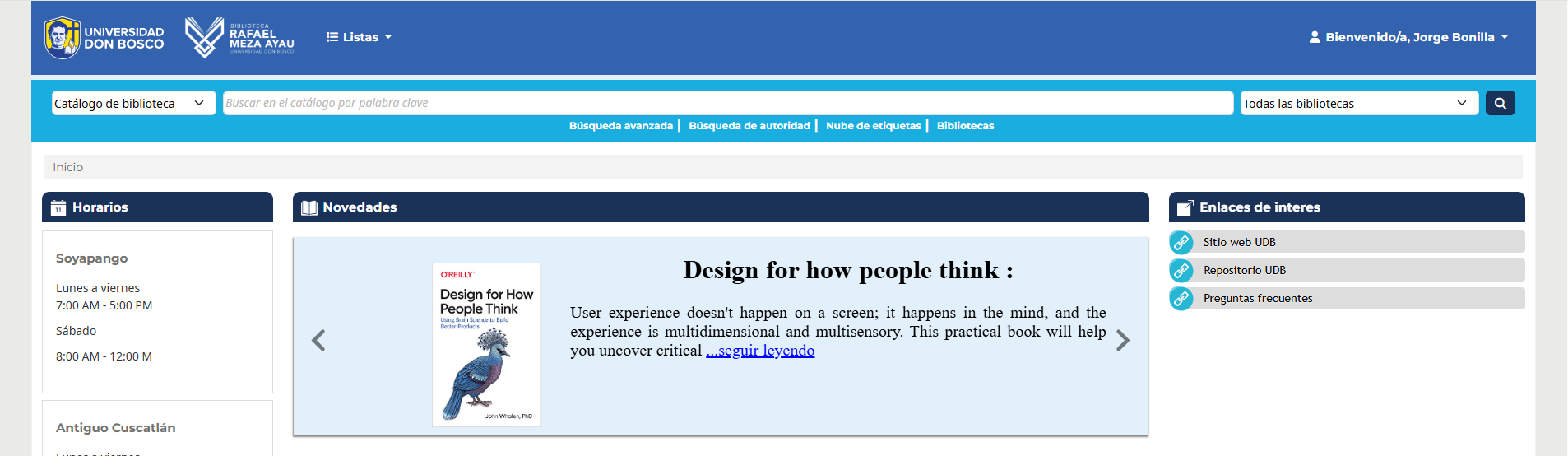Click the Universidad Don Bosco logo
Viewport: 1568px width, 456px height.
104,38
